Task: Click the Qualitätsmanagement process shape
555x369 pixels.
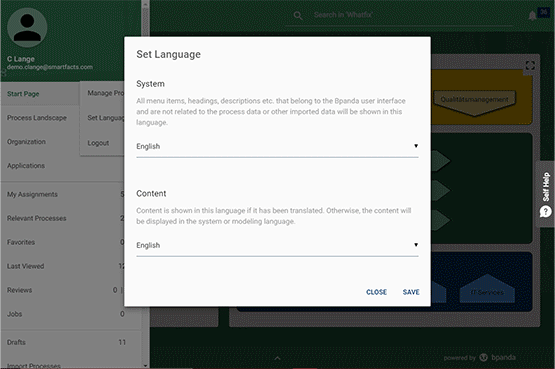Action: 474,103
